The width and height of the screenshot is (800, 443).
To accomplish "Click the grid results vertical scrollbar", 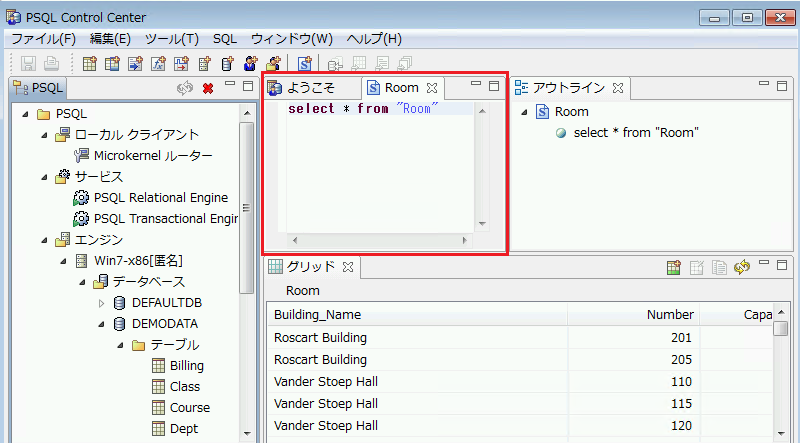I will click(x=781, y=373).
